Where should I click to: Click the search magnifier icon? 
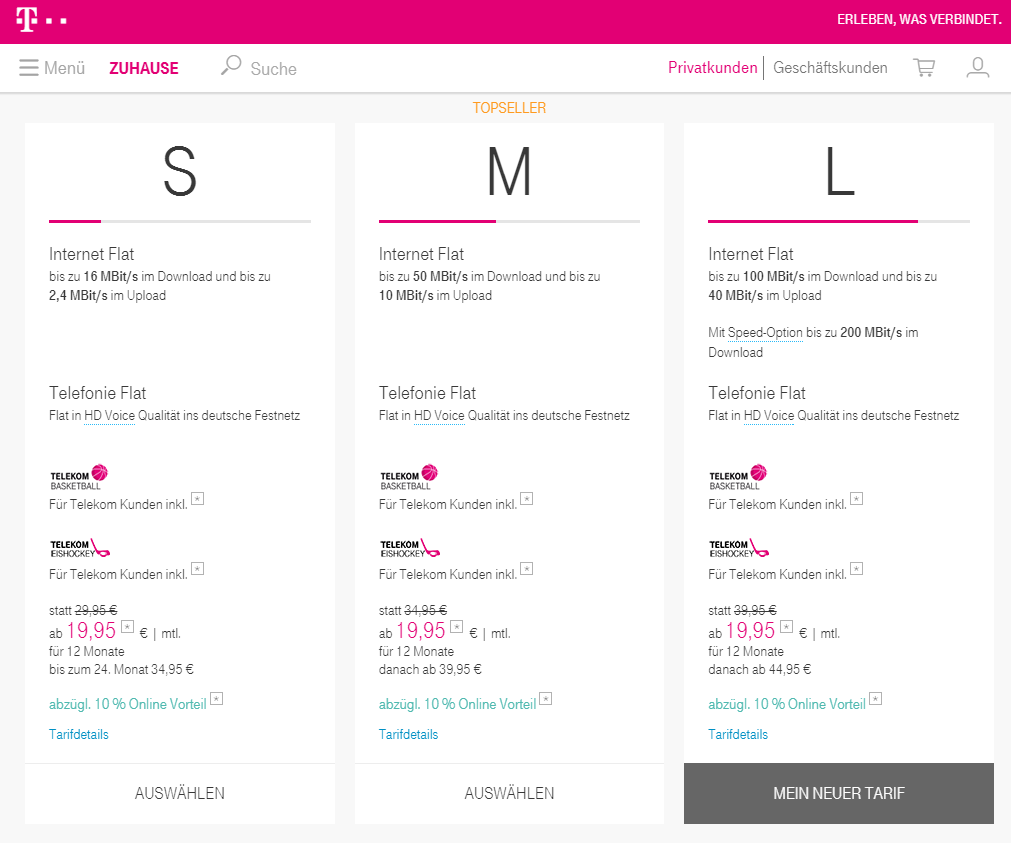pos(231,65)
